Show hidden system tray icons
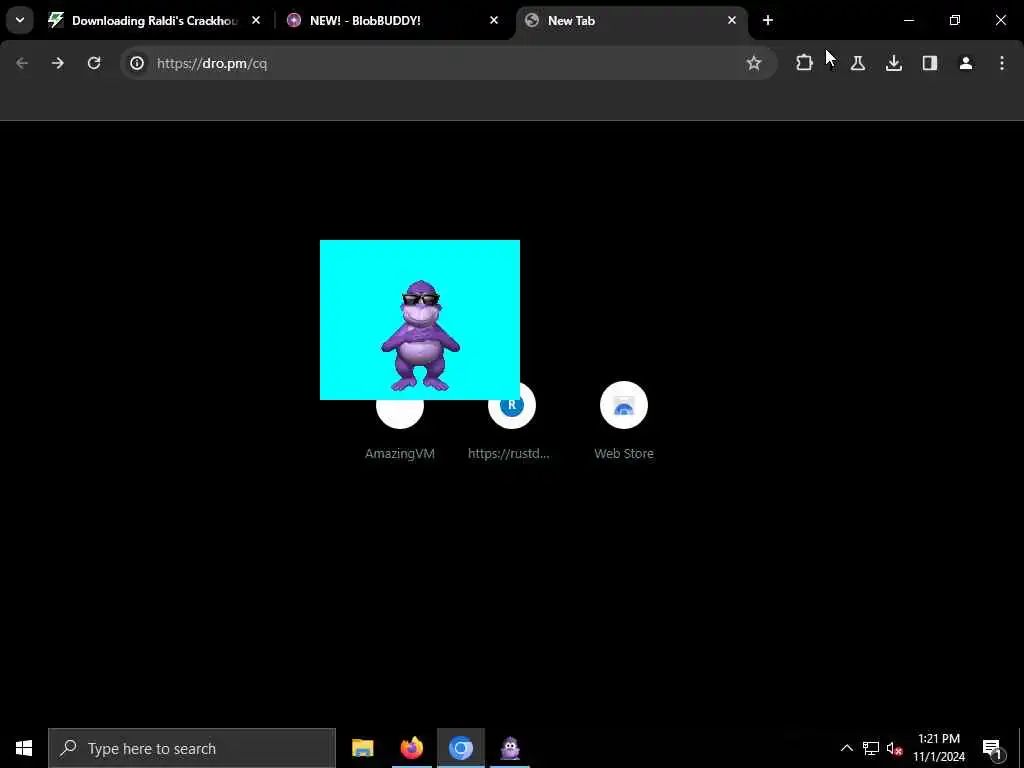Screen dimensions: 1024x768 point(846,748)
